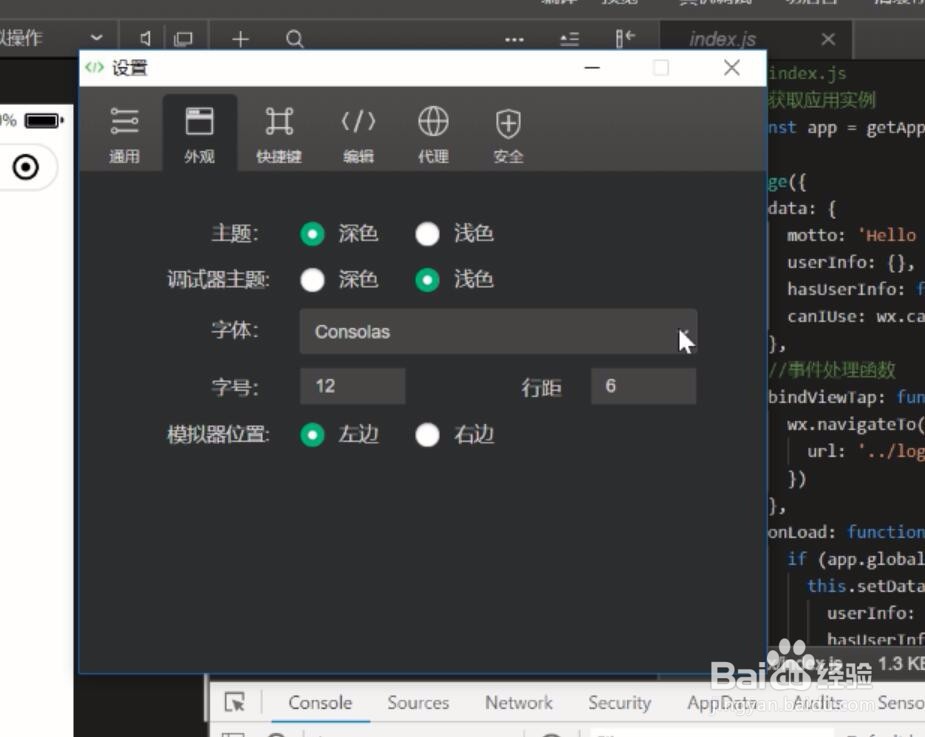Click the search magnifier in the toolbar

[x=294, y=39]
